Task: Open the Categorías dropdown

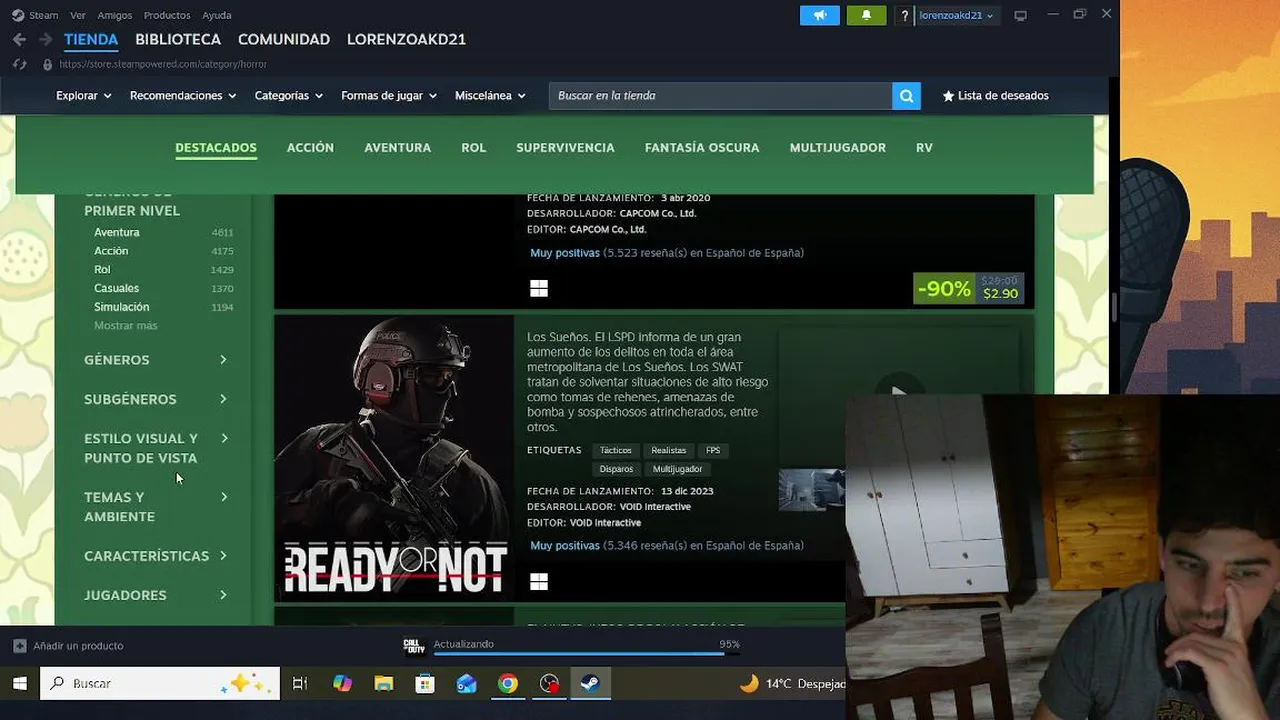Action: click(x=289, y=96)
